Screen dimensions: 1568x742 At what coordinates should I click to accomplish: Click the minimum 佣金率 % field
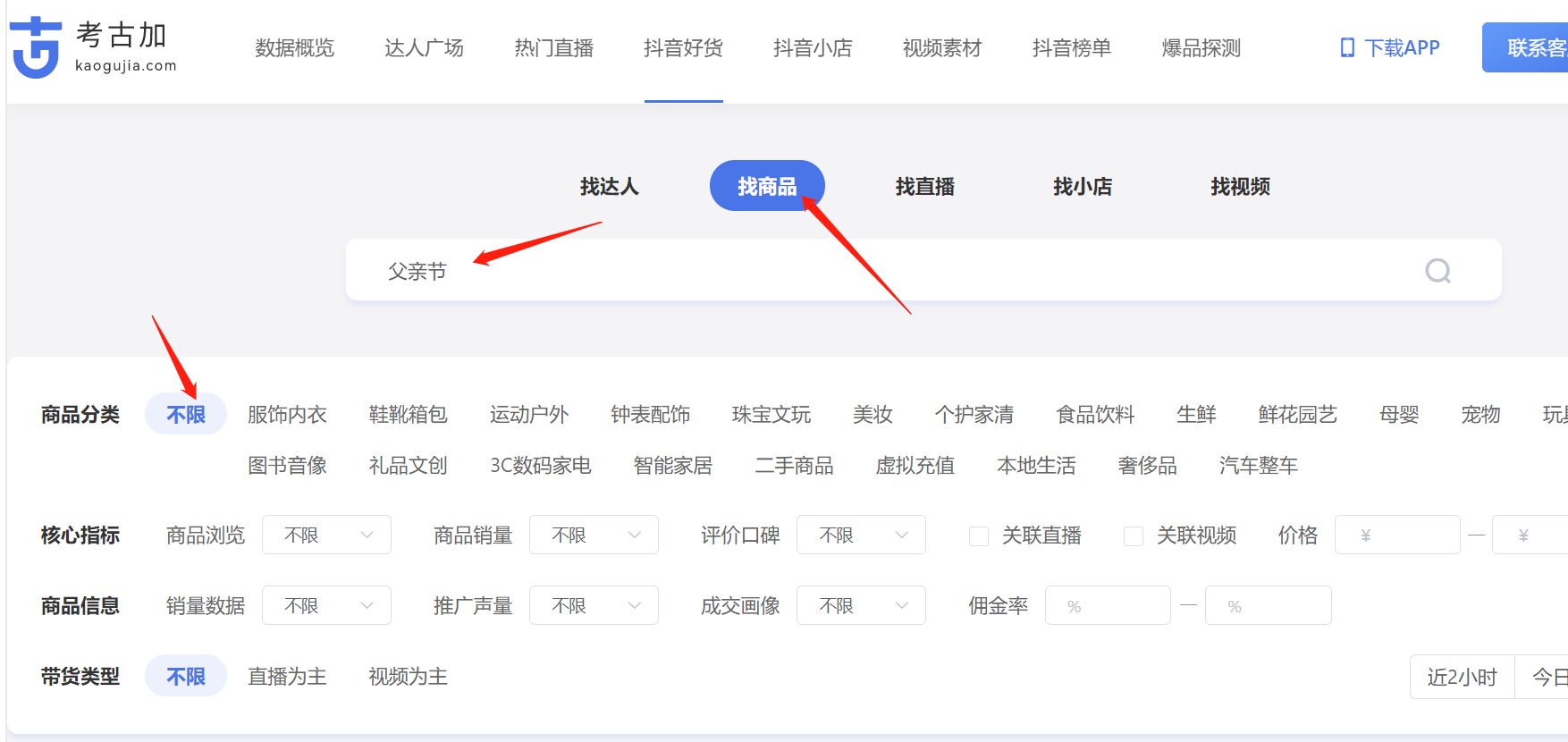click(1108, 605)
